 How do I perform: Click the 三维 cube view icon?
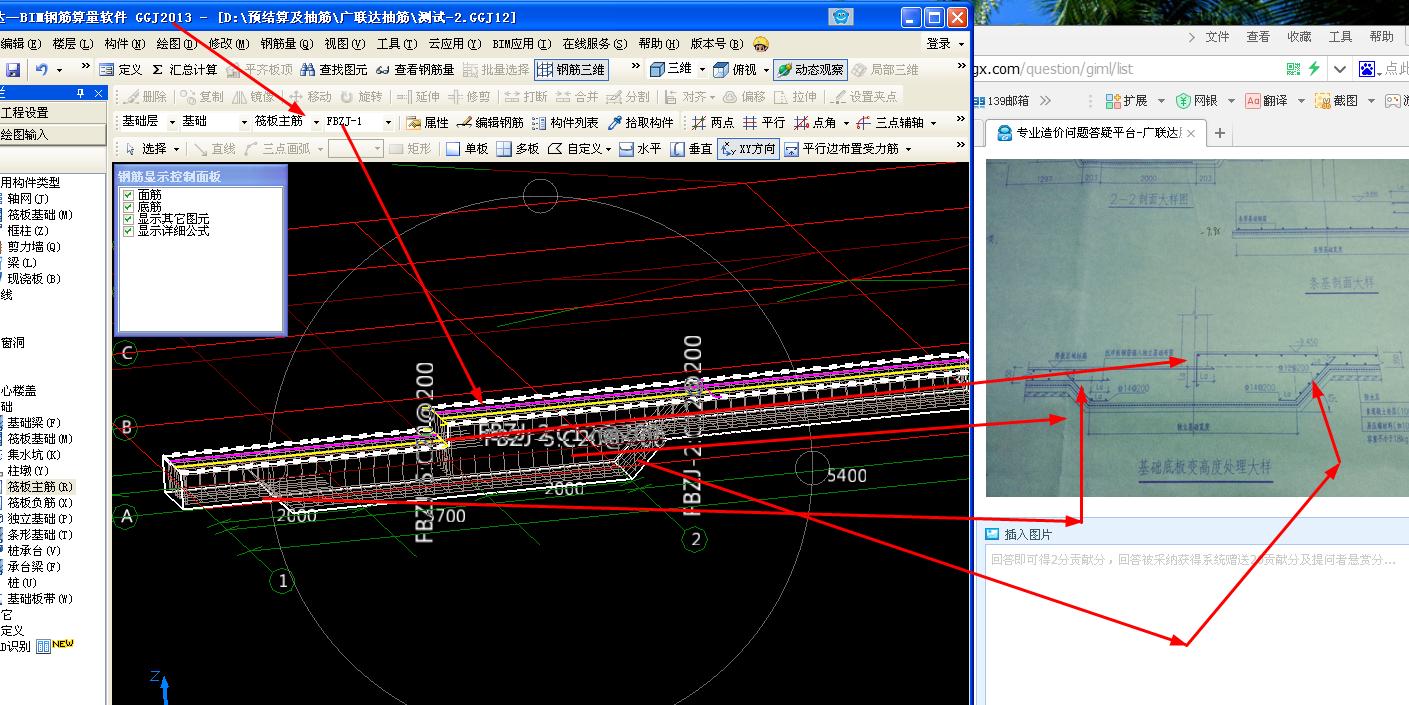(x=671, y=70)
